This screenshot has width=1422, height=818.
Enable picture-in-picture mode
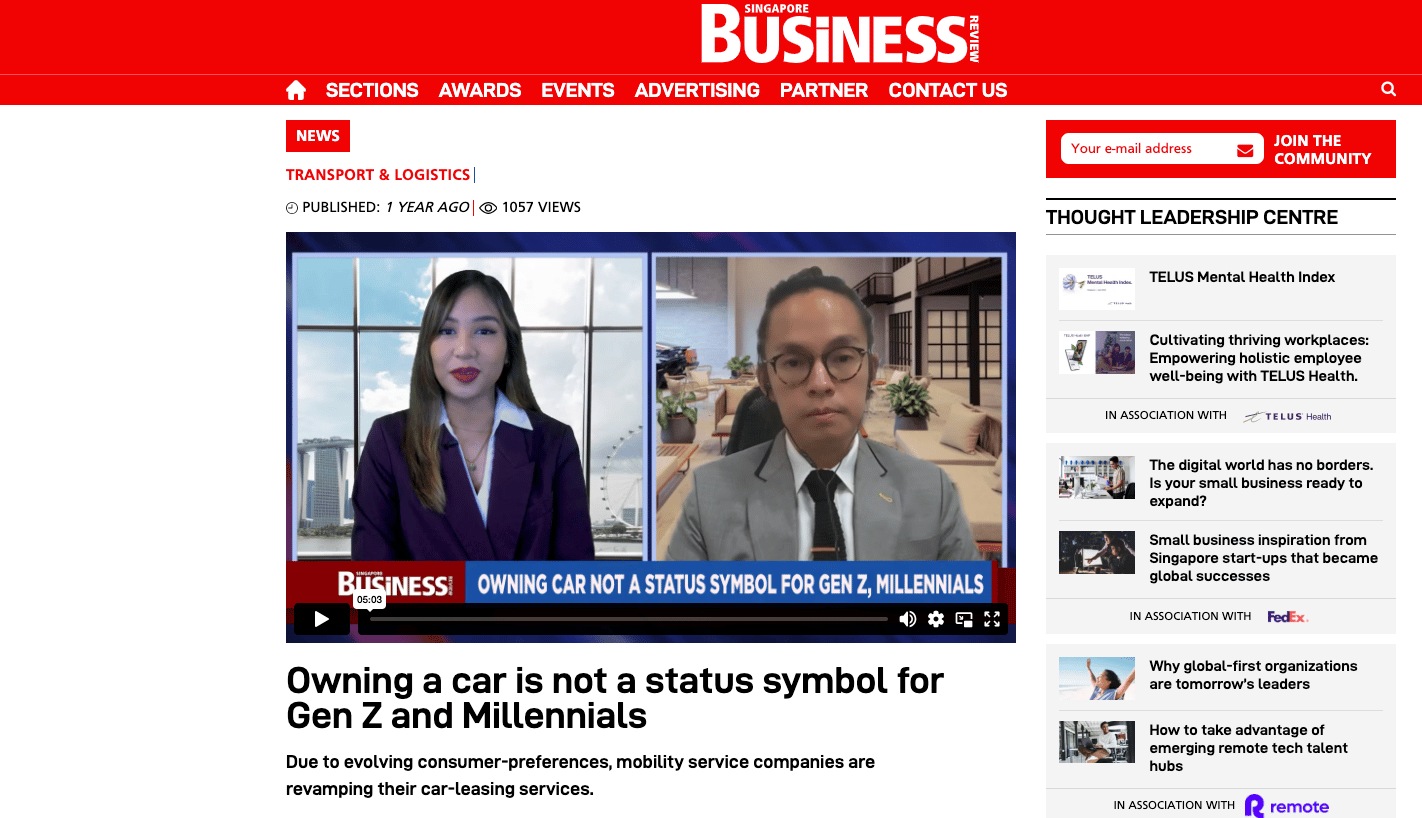tap(964, 619)
